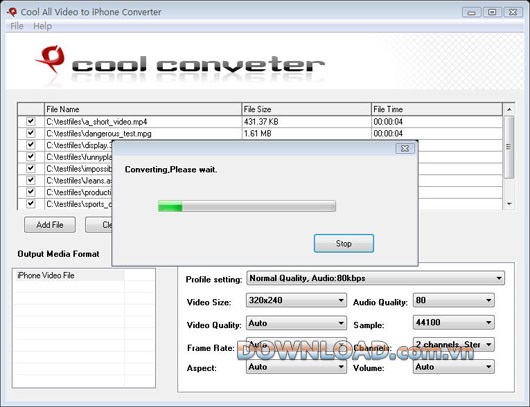Click the File Name column header
The image size is (530, 407).
tap(143, 109)
